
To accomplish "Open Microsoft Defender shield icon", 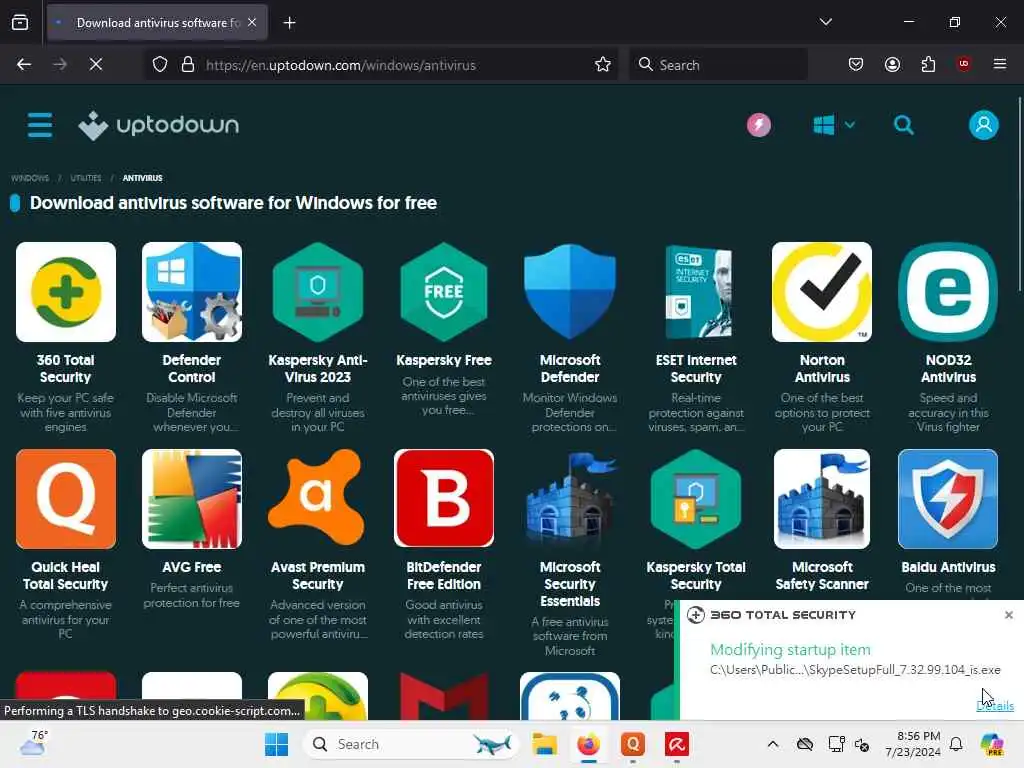I will (570, 292).
